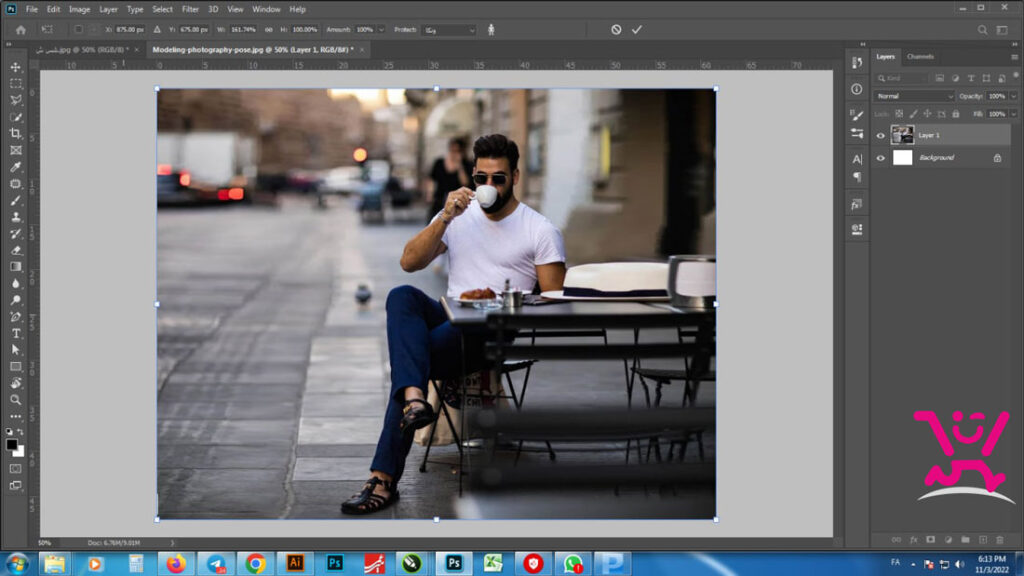1024x576 pixels.
Task: Toggle Lock All padlock in Layers panel
Action: point(956,114)
